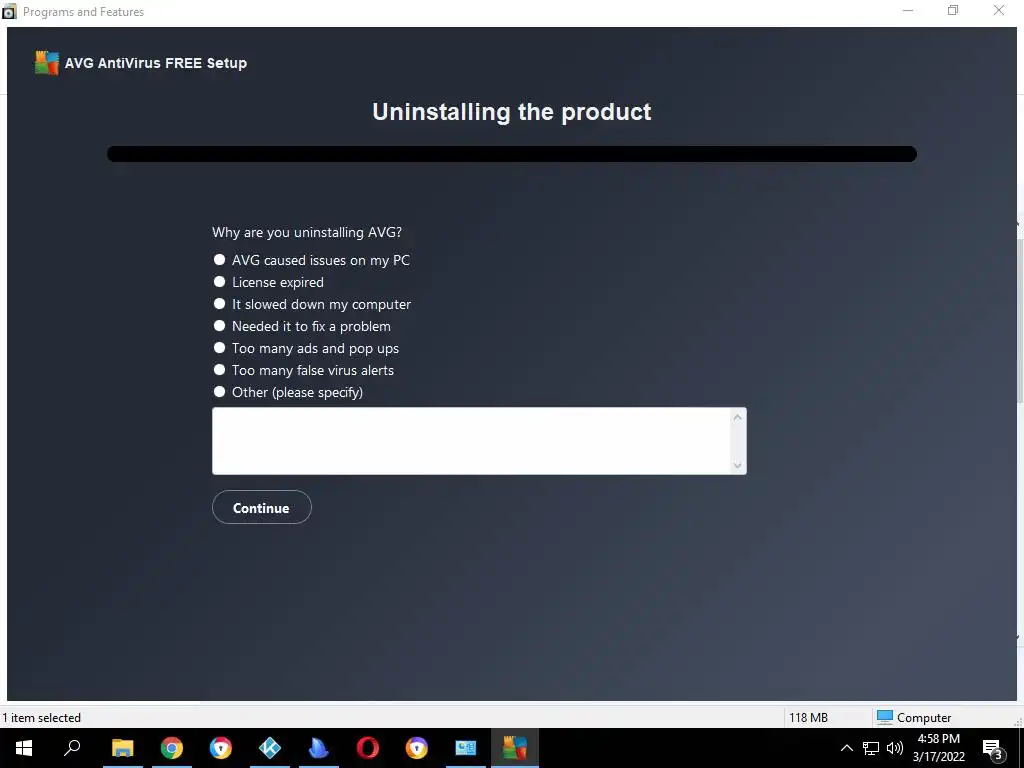The image size is (1024, 768).
Task: Click the text box scroll up arrow
Action: [x=737, y=417]
